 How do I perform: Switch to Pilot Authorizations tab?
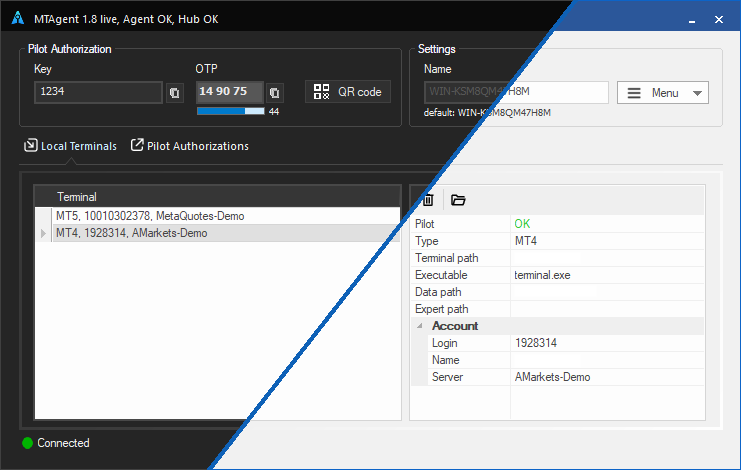coord(190,146)
